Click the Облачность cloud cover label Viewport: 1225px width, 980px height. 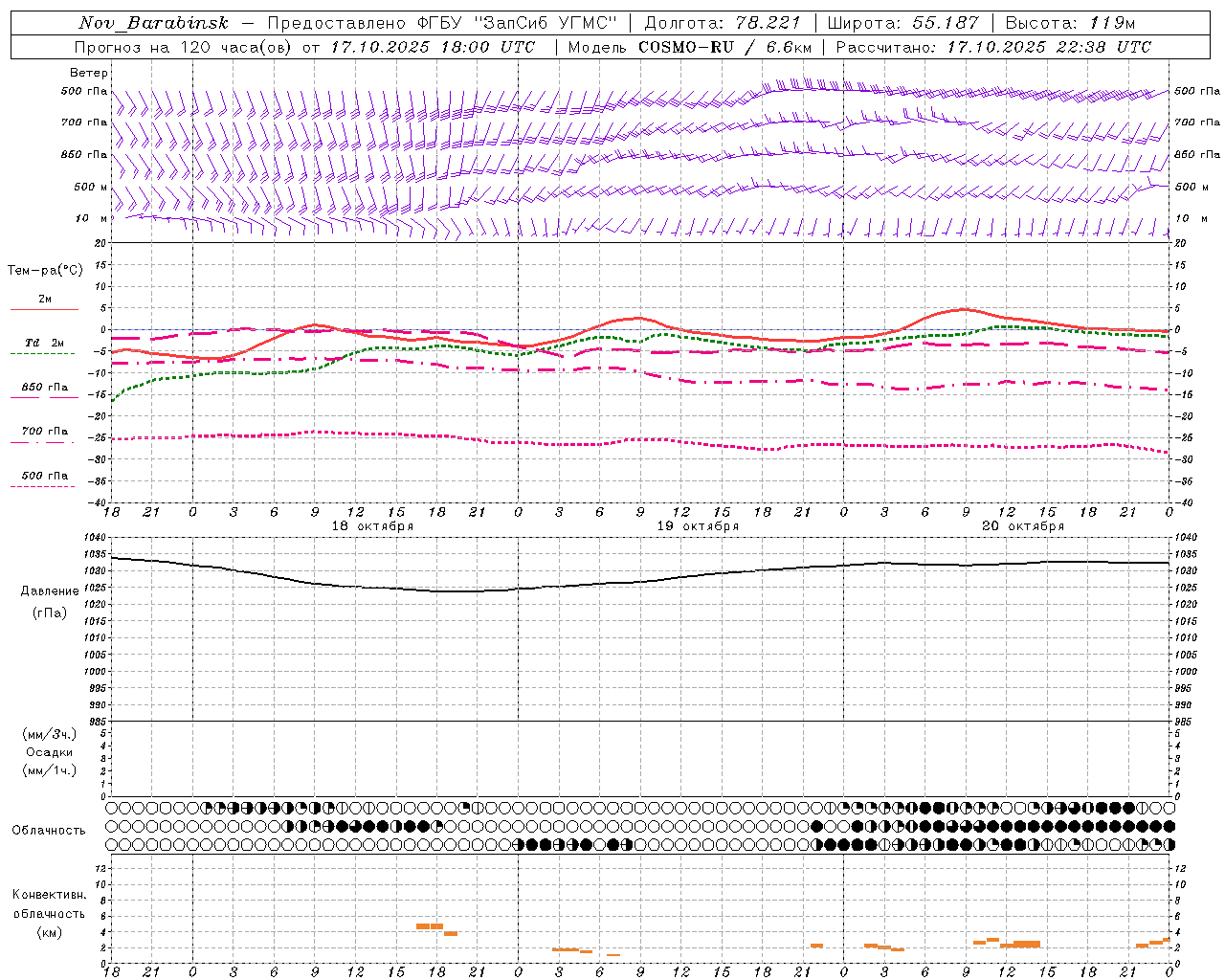pos(49,830)
